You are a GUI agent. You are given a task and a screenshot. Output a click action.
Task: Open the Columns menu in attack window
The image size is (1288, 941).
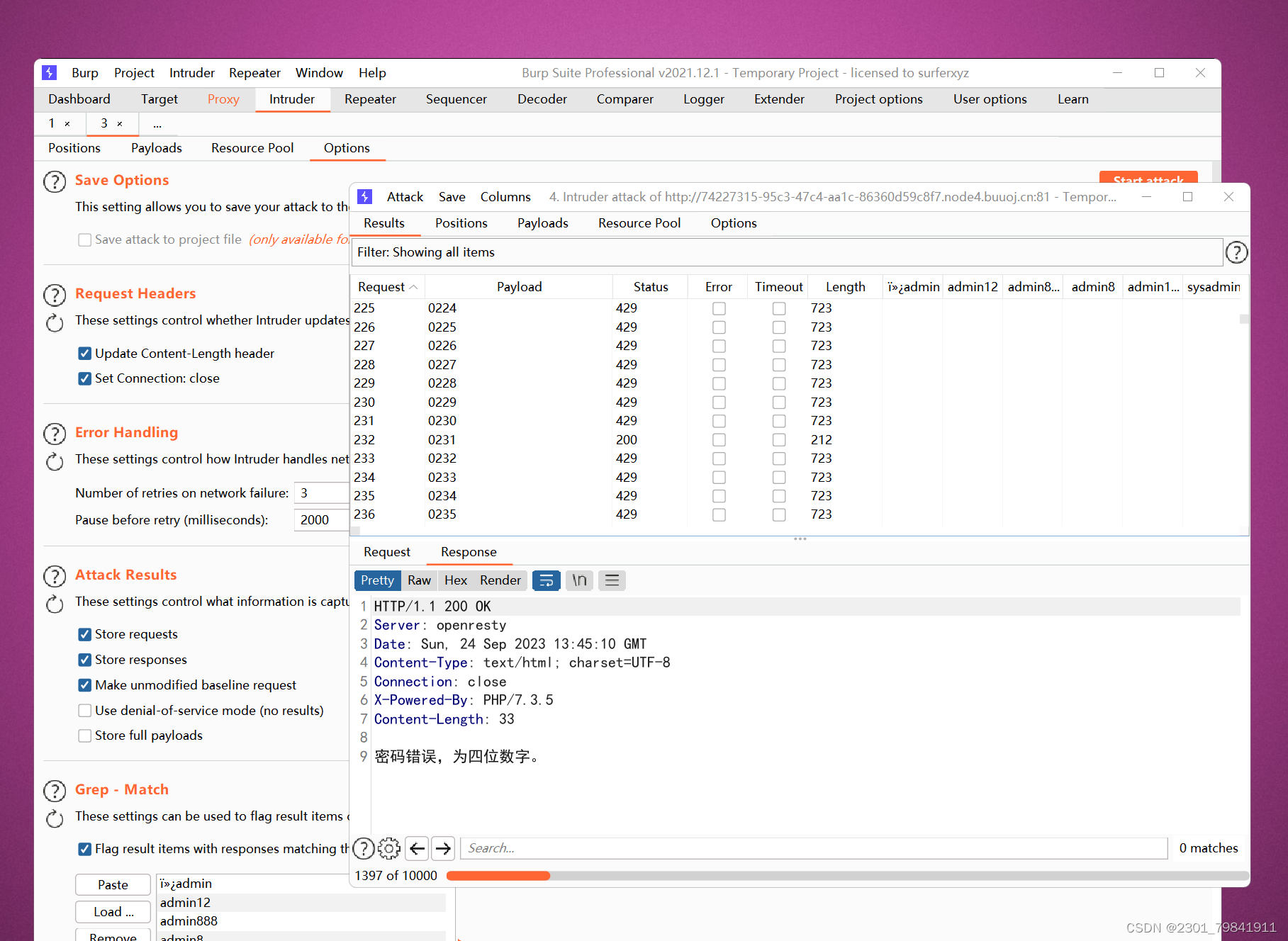click(x=505, y=196)
